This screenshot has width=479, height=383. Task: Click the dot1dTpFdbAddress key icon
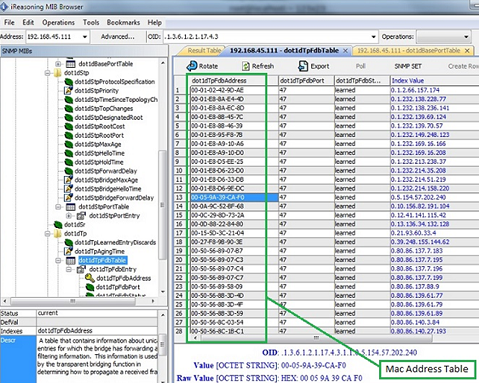pos(90,278)
